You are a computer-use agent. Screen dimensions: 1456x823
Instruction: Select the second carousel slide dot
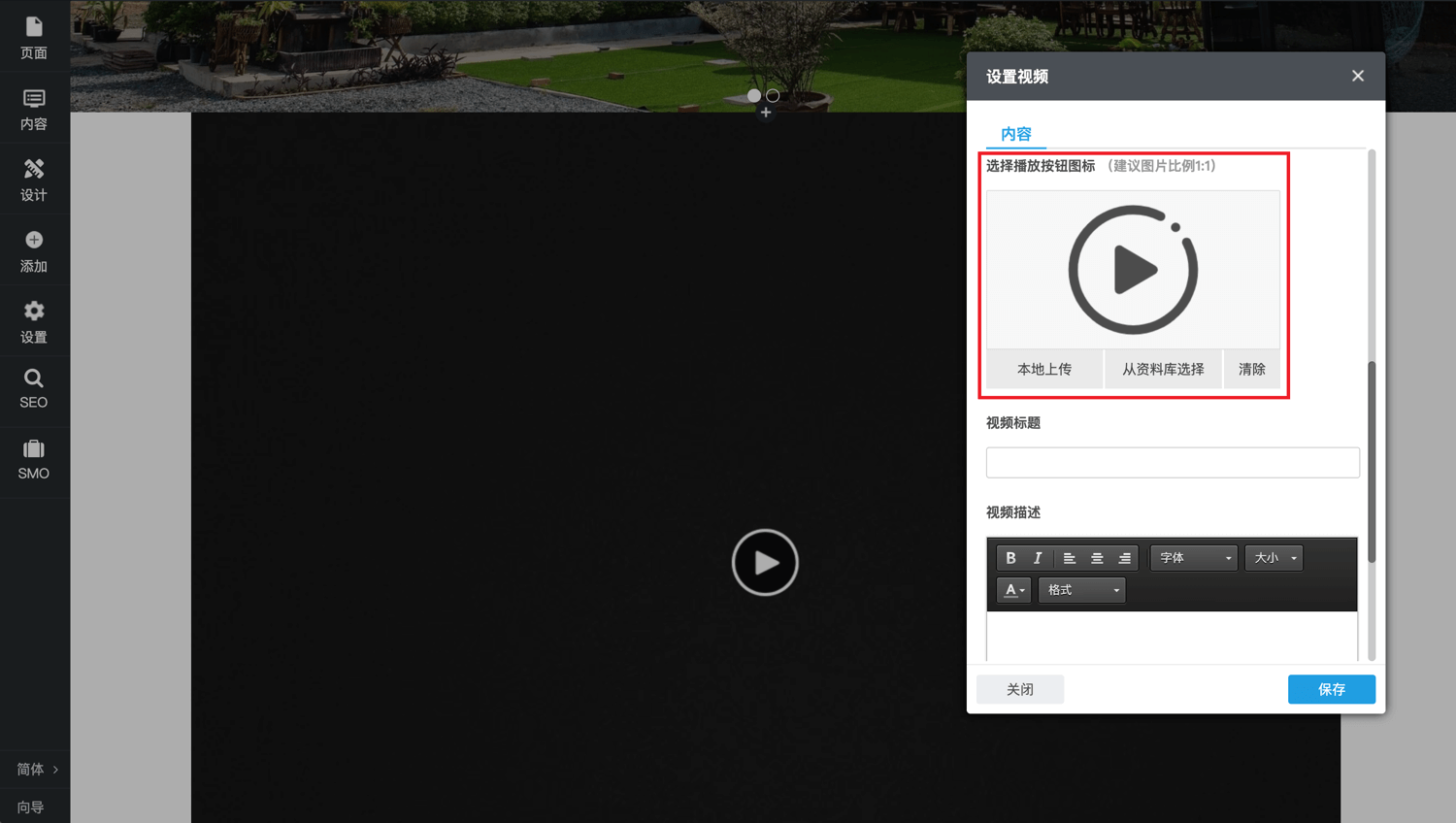773,95
